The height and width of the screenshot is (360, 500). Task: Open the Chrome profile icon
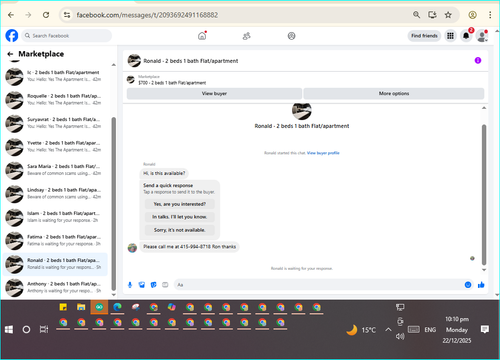pos(472,15)
